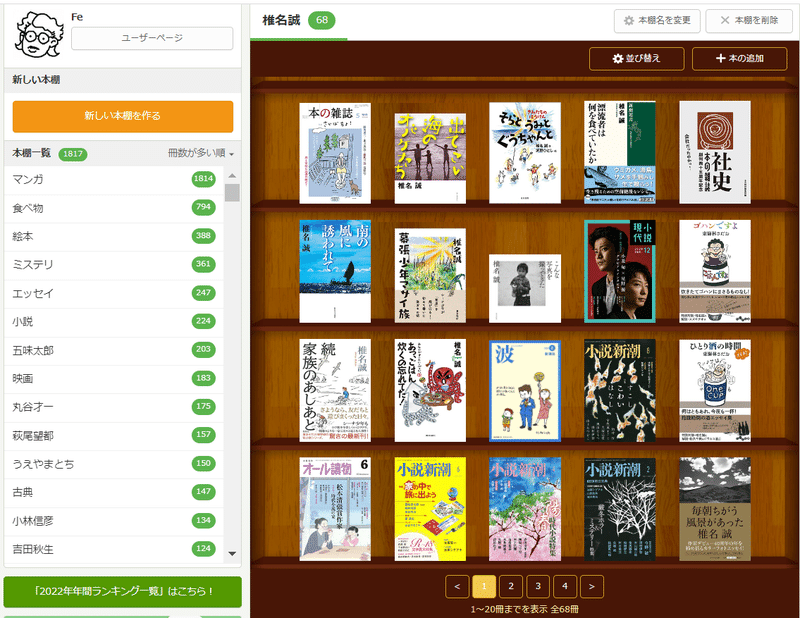
Task: Select the 五味太郎 bookshelf row
Action: (114, 350)
